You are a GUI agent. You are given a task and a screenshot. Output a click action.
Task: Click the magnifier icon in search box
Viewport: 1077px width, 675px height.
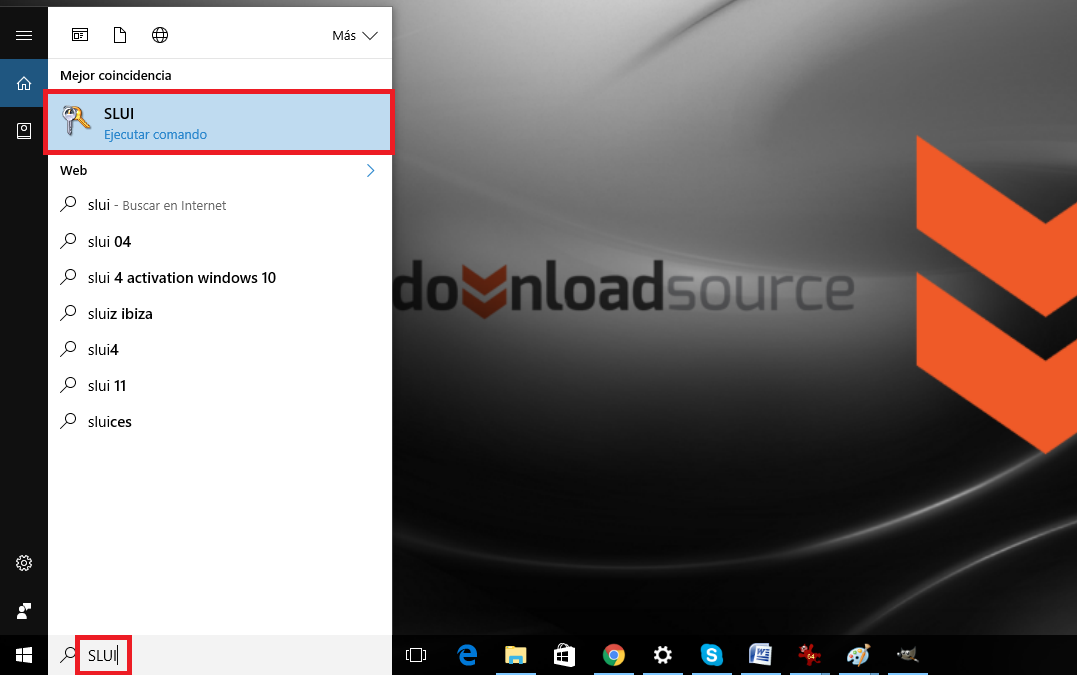(67, 655)
